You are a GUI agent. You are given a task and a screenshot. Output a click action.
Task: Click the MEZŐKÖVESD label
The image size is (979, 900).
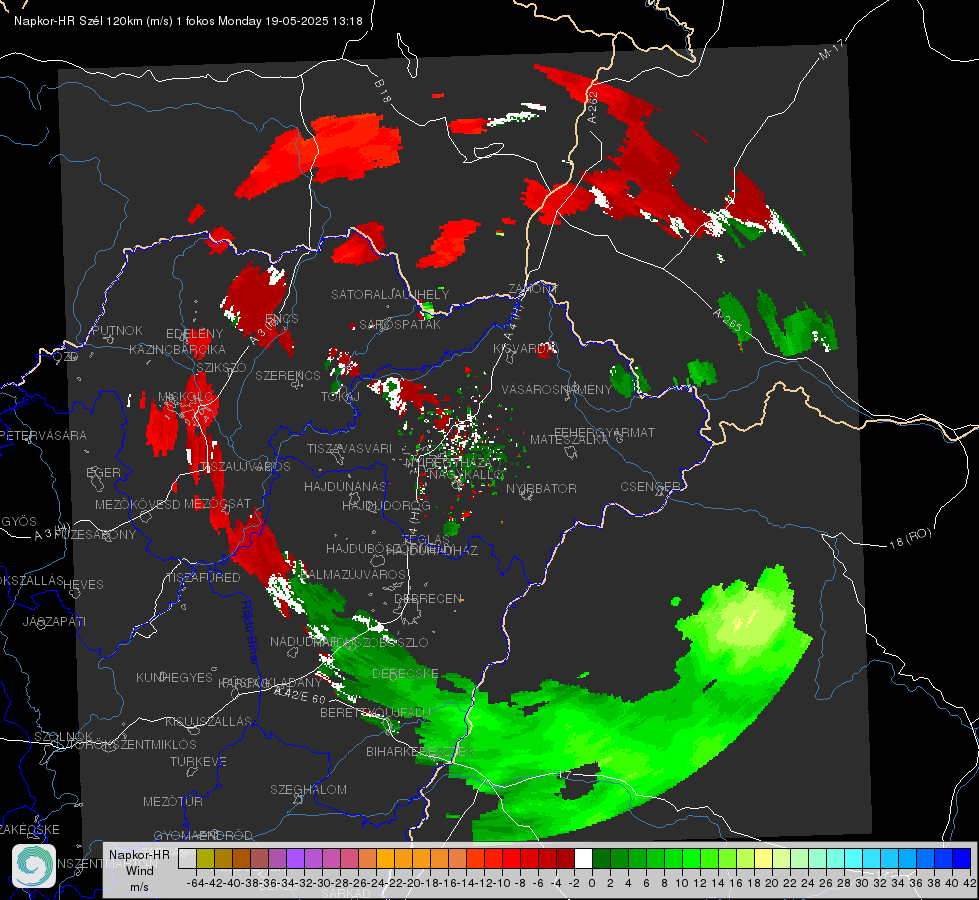pyautogui.click(x=138, y=504)
